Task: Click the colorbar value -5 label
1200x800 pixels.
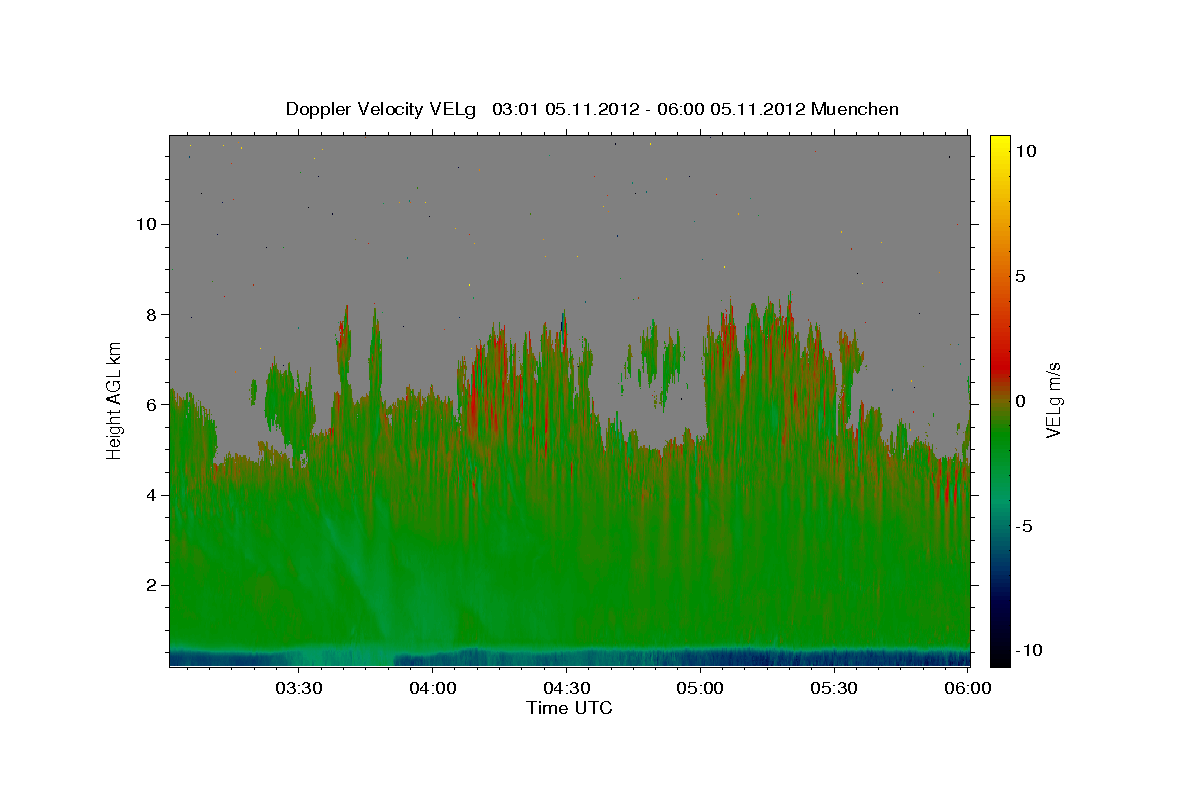Action: pos(1023,526)
